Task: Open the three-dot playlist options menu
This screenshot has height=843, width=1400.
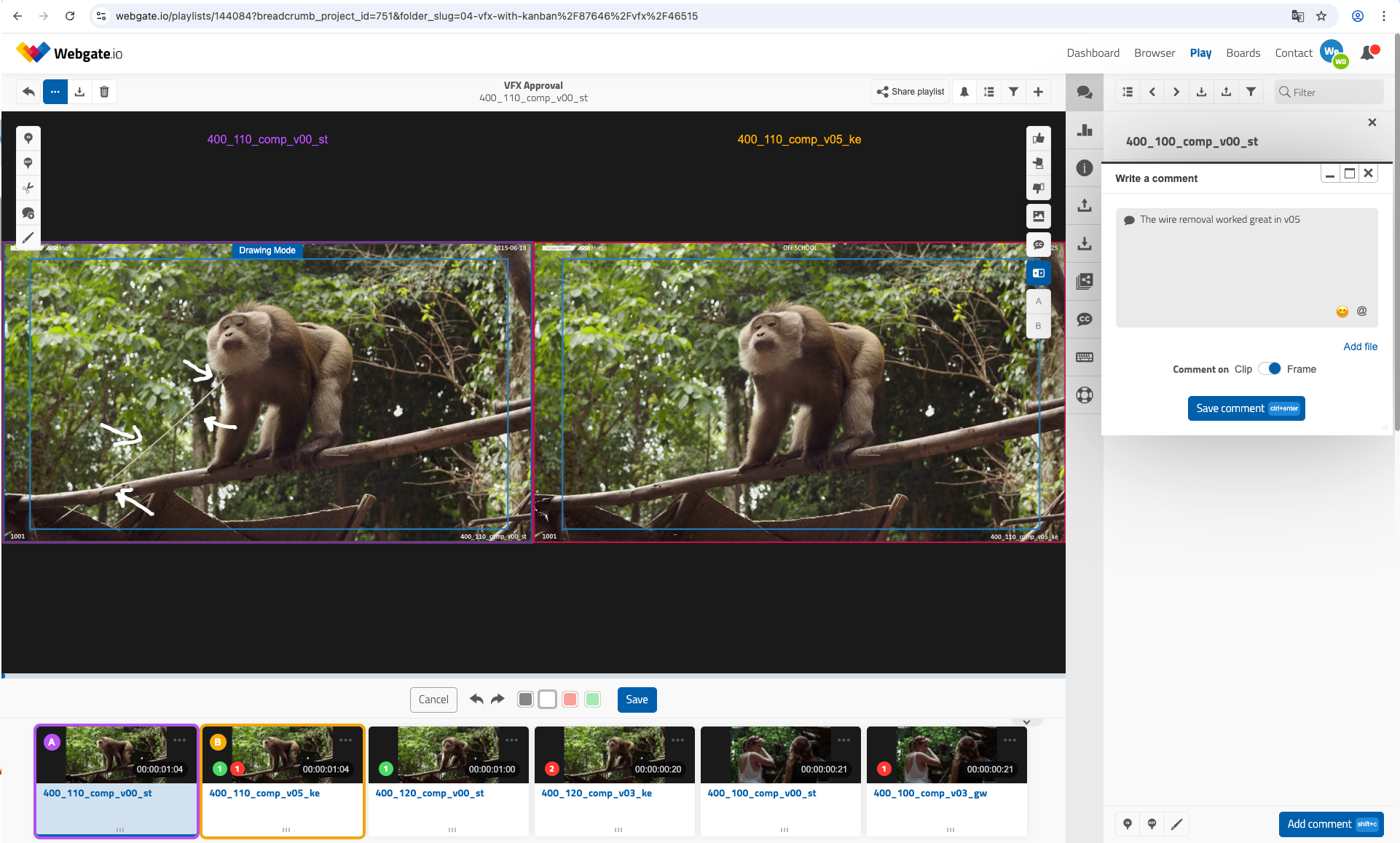Action: pyautogui.click(x=55, y=92)
